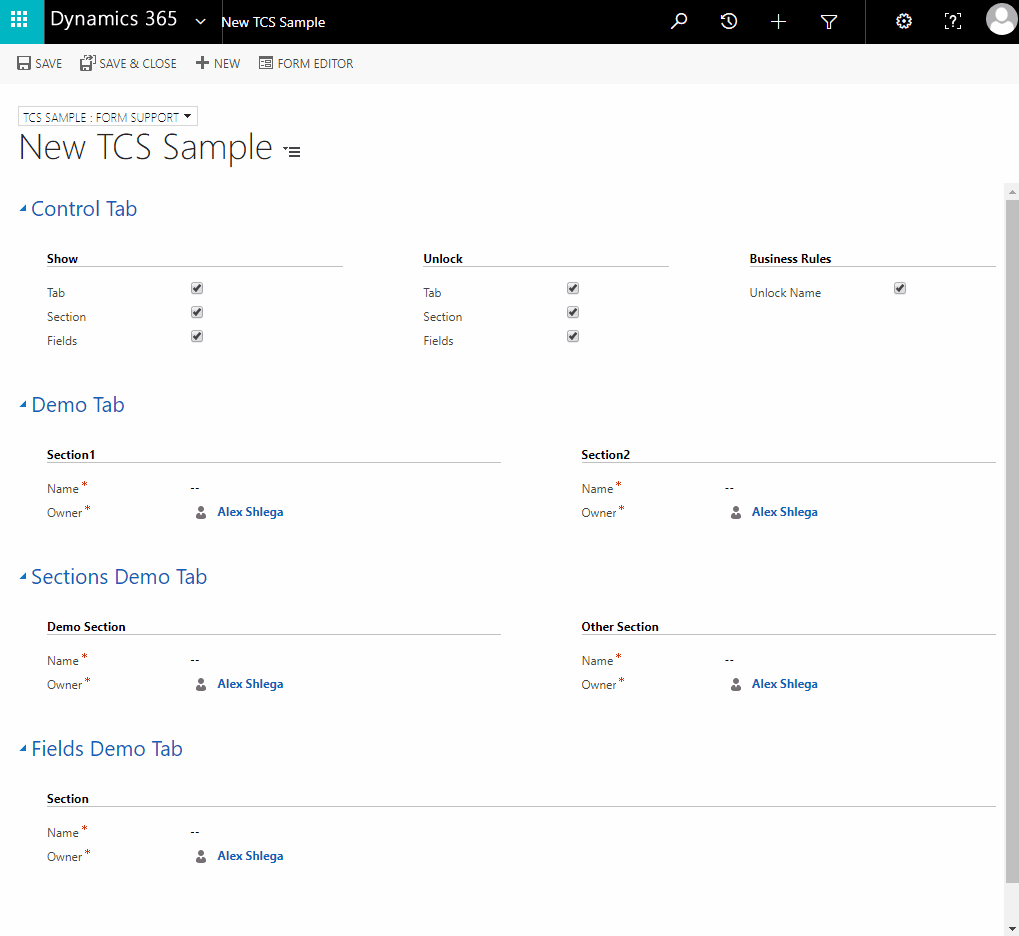Collapse the Sections Demo Tab triangle

click(x=23, y=577)
